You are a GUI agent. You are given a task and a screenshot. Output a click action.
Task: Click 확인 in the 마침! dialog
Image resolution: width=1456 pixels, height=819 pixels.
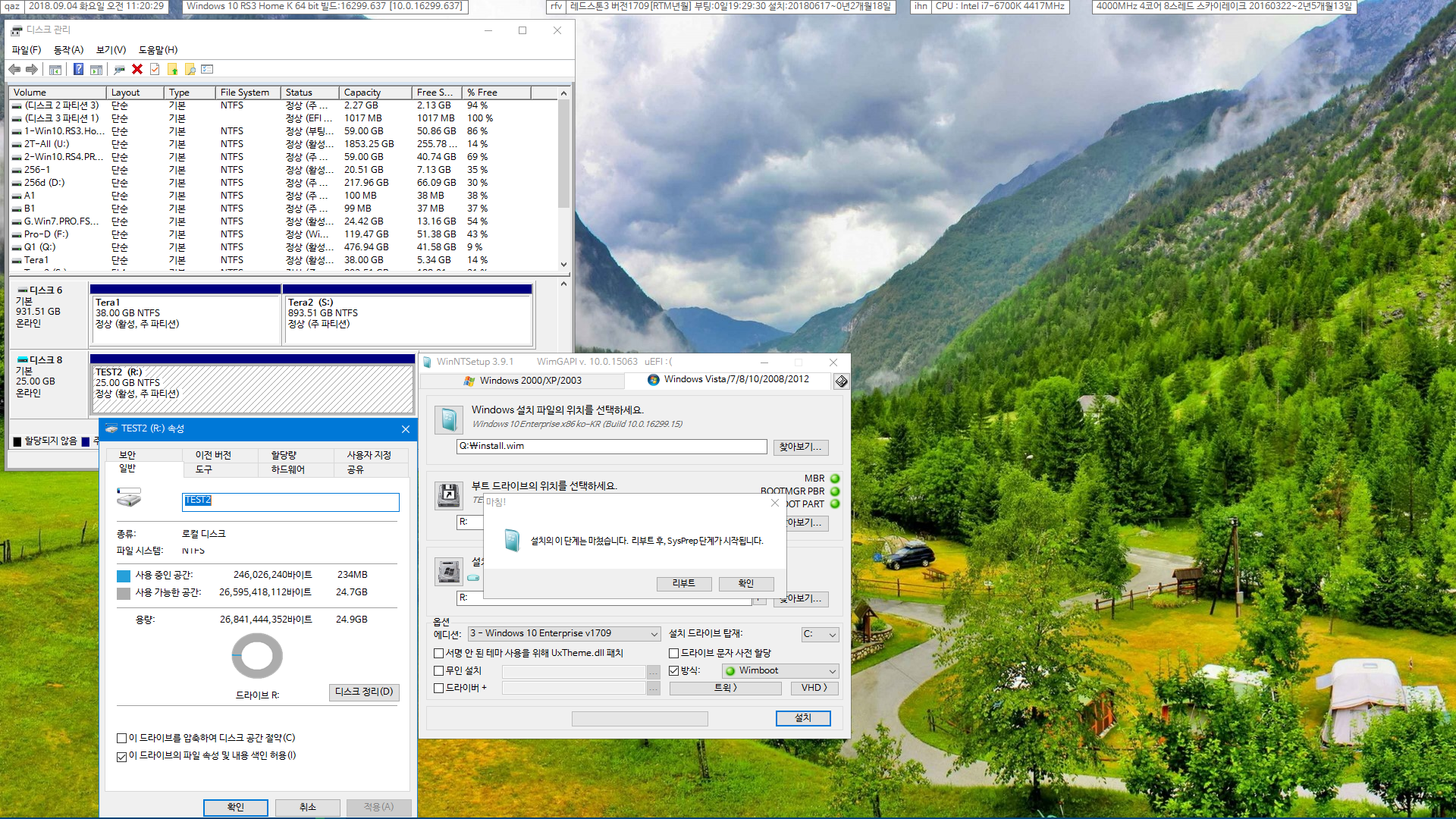(746, 583)
